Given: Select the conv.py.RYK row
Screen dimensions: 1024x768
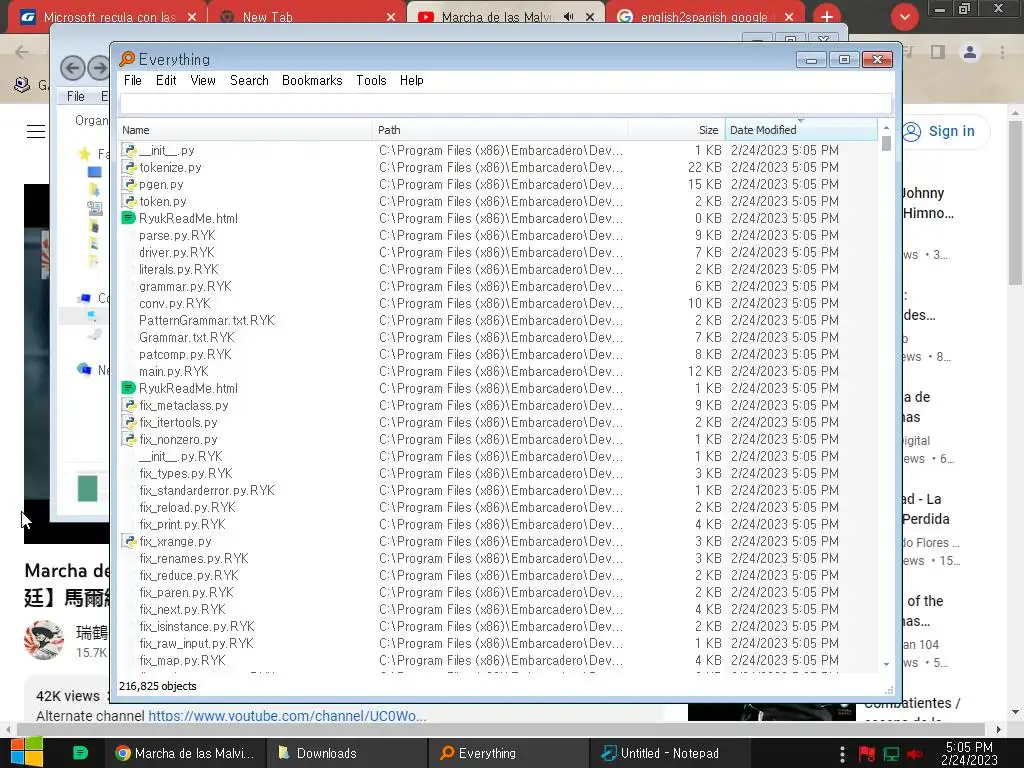Looking at the screenshot, I should pos(498,303).
